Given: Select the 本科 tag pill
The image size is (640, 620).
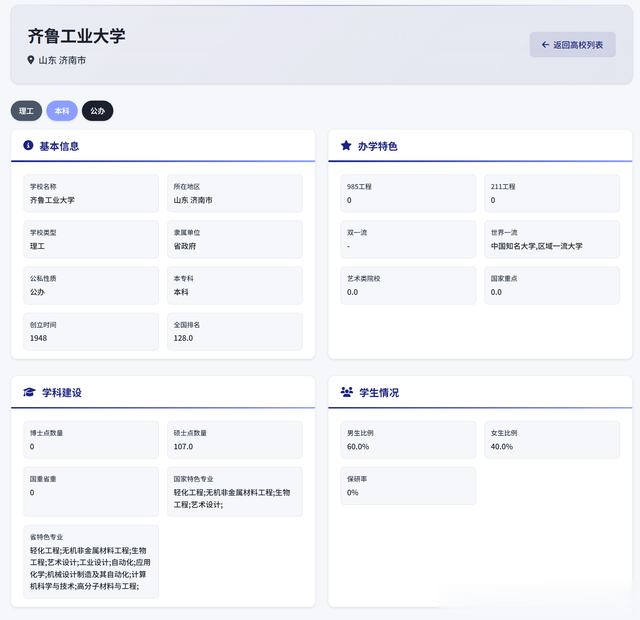Looking at the screenshot, I should (x=62, y=111).
